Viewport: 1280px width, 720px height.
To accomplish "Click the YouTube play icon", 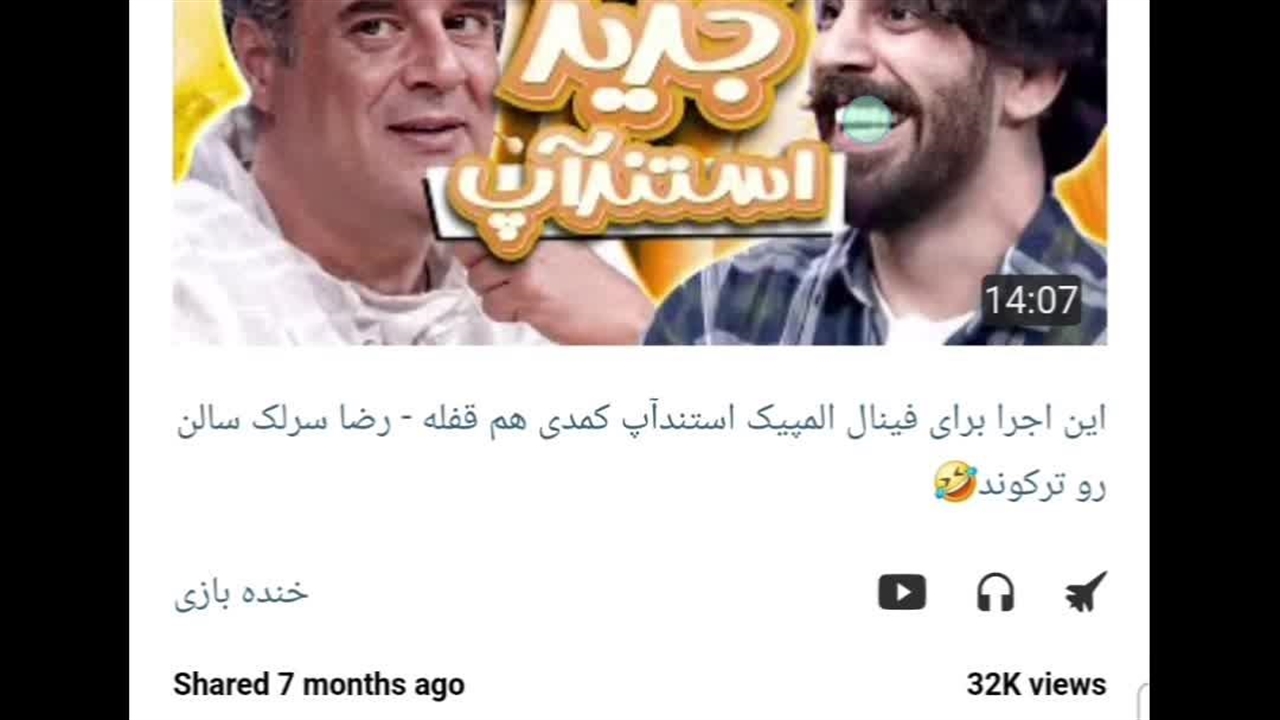I will click(x=902, y=592).
